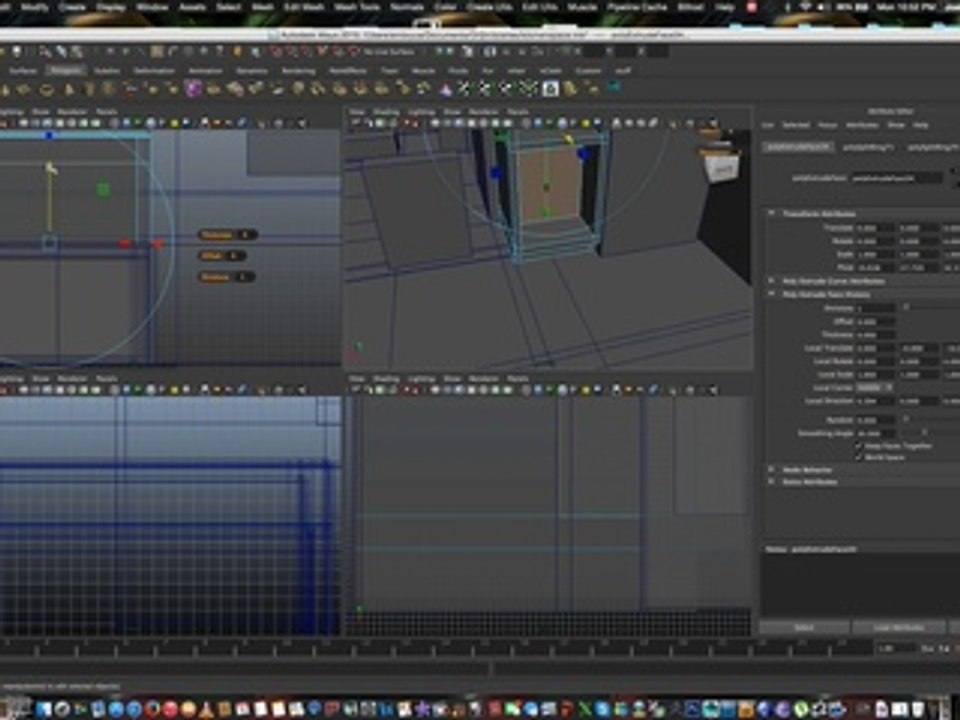This screenshot has width=960, height=720.
Task: Open Lighting menu in perspective viewport
Action: pos(421,112)
